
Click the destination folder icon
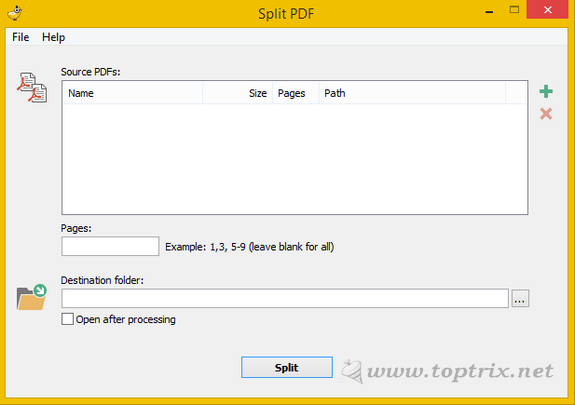click(32, 297)
